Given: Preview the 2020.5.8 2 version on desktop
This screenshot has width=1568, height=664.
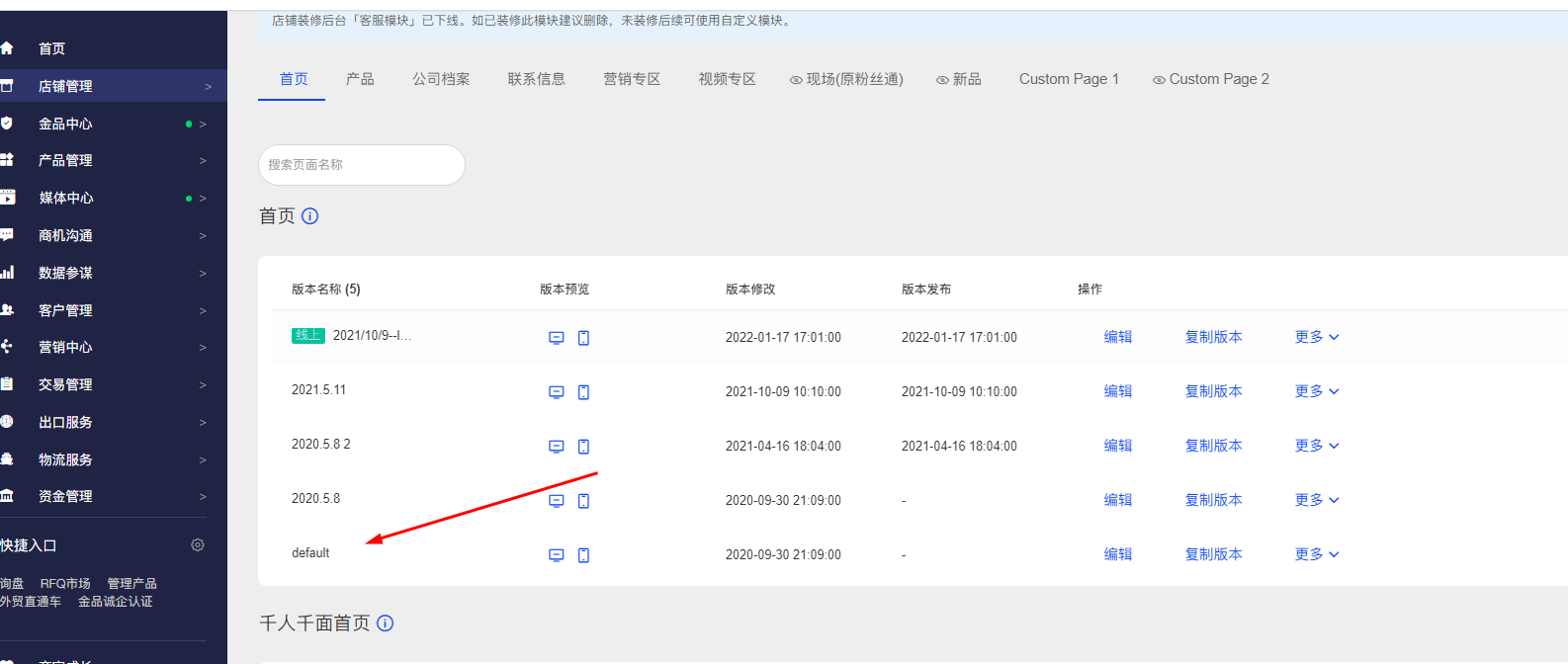Looking at the screenshot, I should pyautogui.click(x=557, y=447).
